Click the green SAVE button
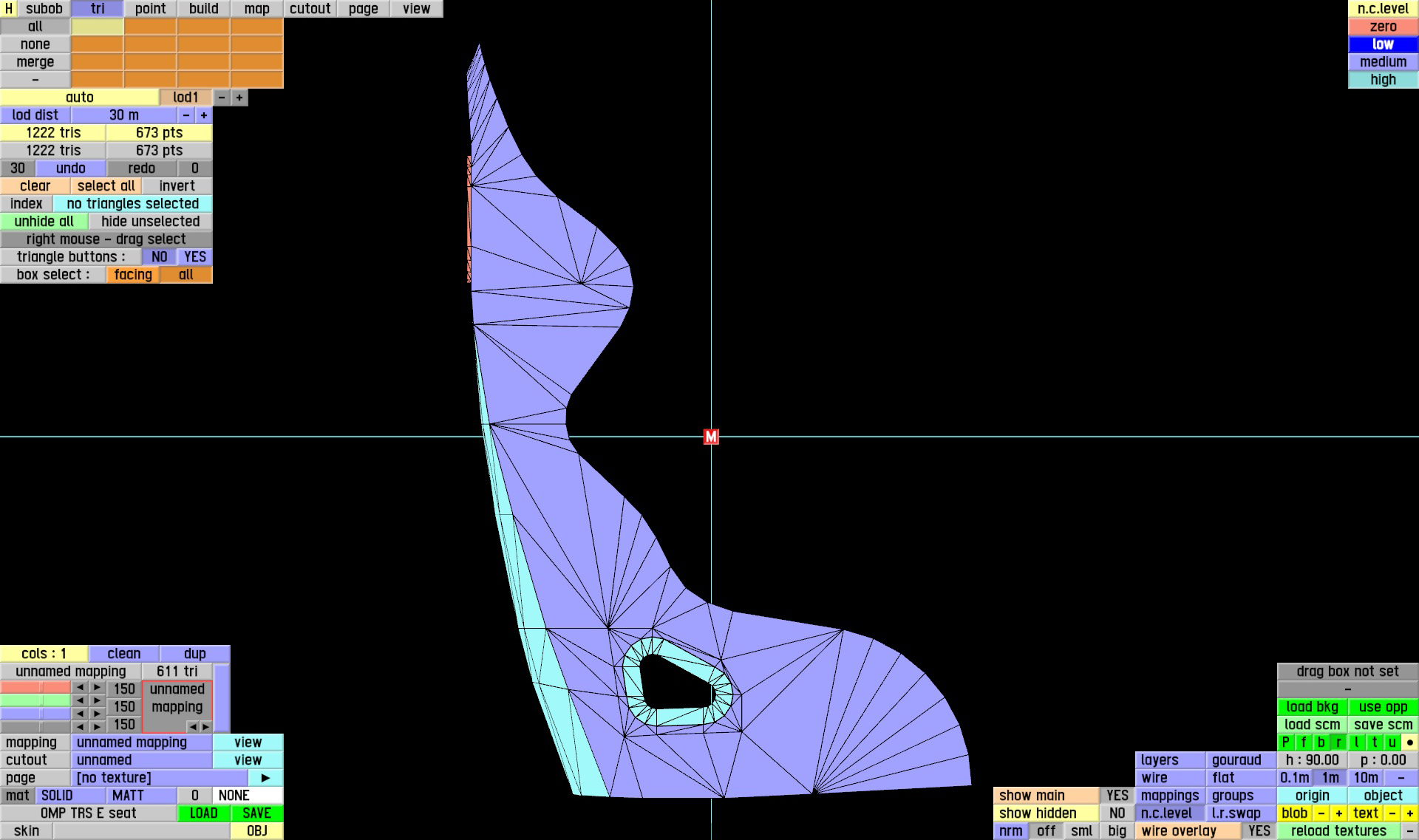The width and height of the screenshot is (1419, 840). click(x=256, y=813)
